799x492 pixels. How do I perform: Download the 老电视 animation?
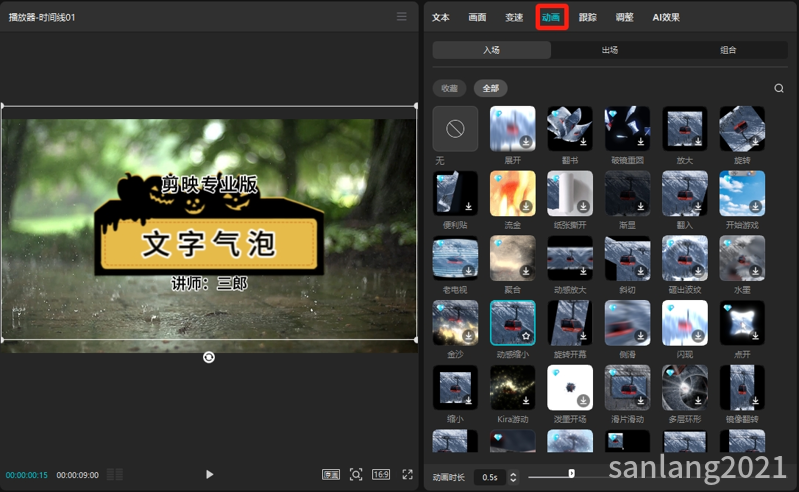click(468, 271)
